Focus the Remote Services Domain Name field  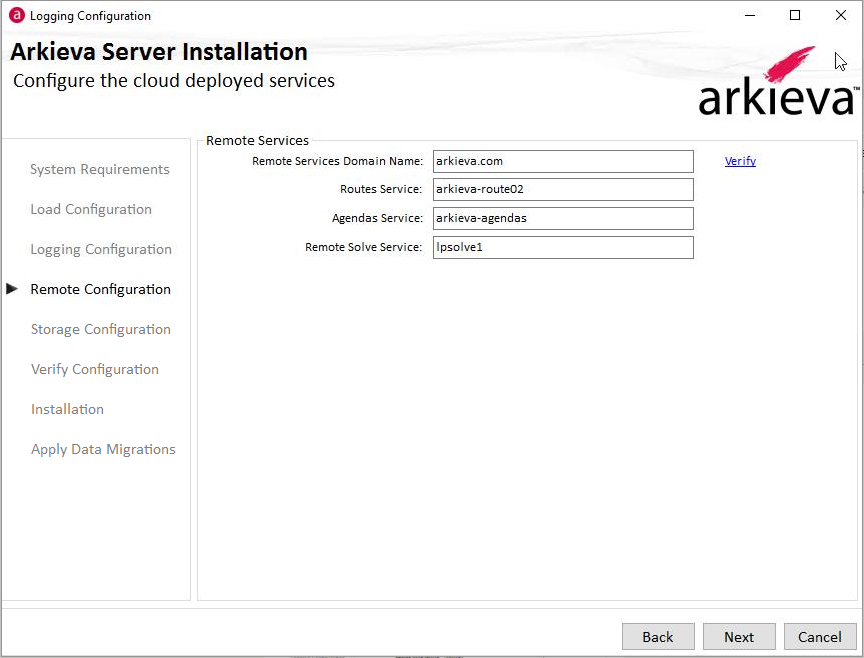(x=563, y=161)
